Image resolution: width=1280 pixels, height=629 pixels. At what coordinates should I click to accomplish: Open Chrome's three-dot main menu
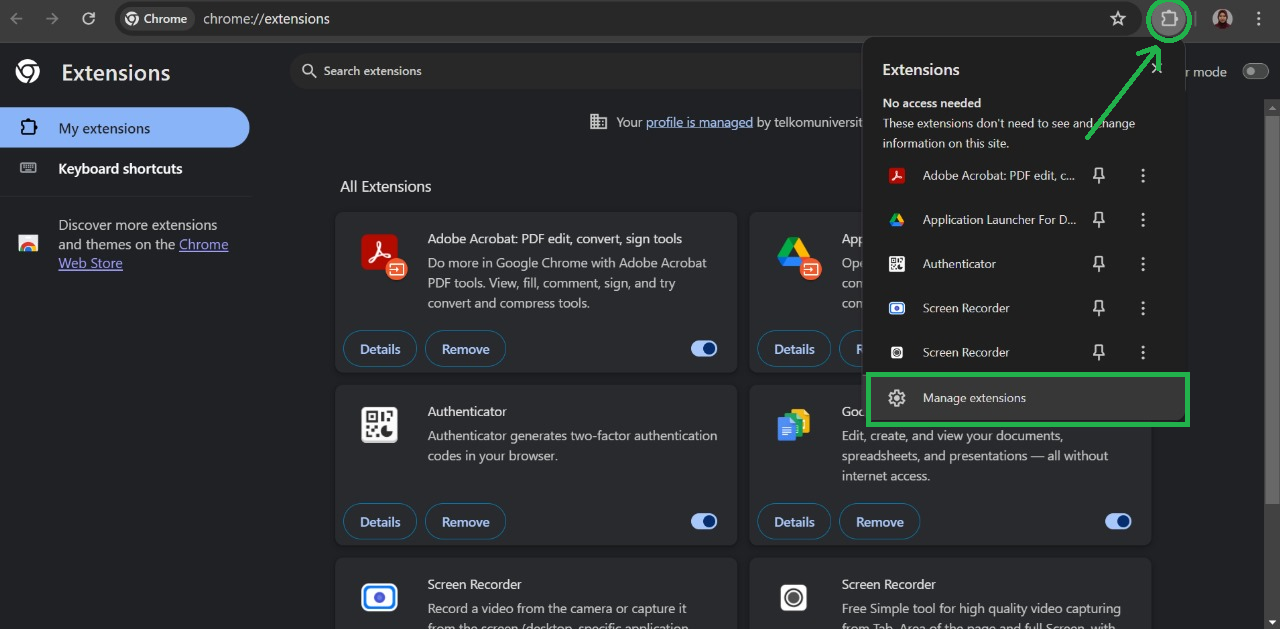click(1258, 19)
